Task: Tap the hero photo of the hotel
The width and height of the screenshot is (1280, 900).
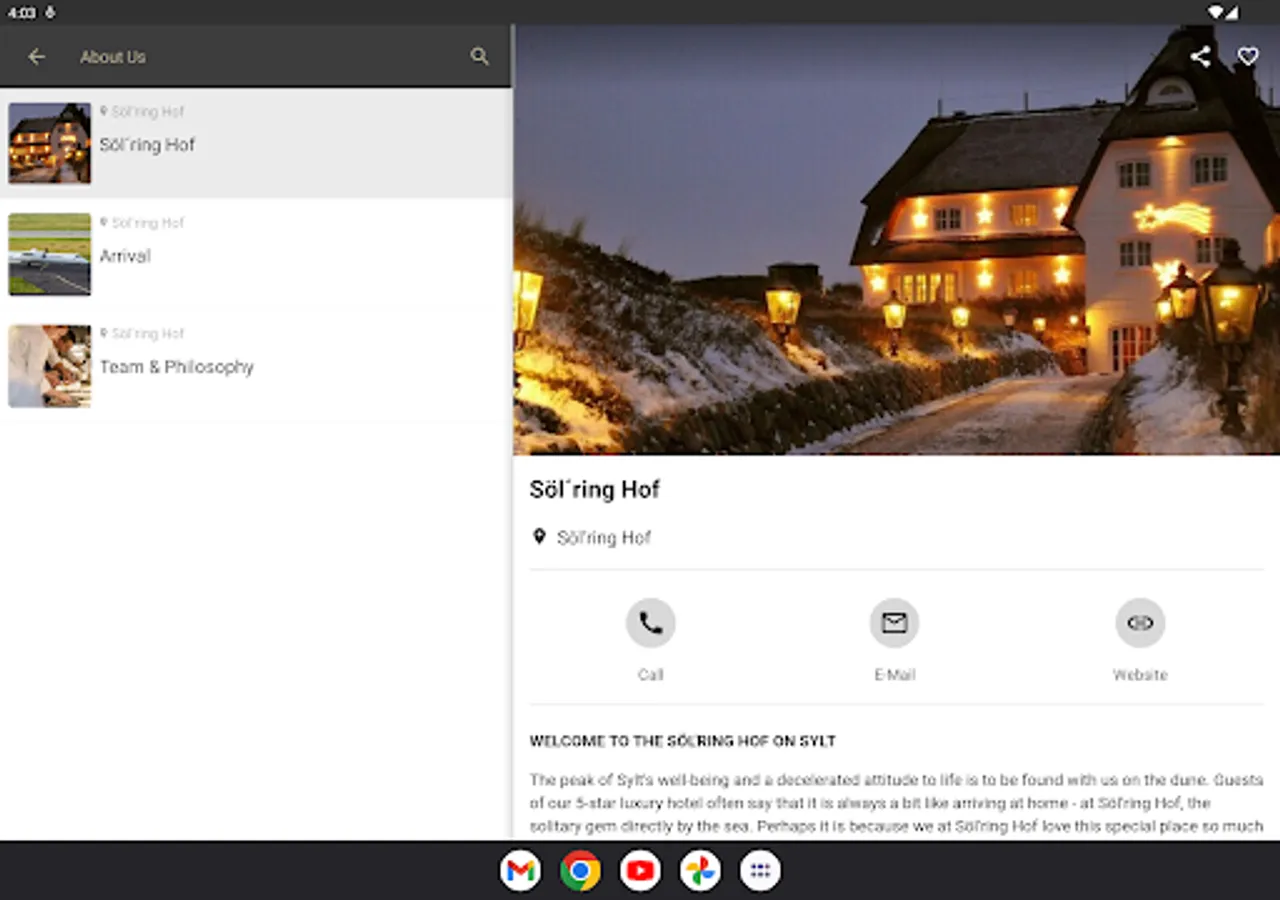Action: click(x=897, y=240)
